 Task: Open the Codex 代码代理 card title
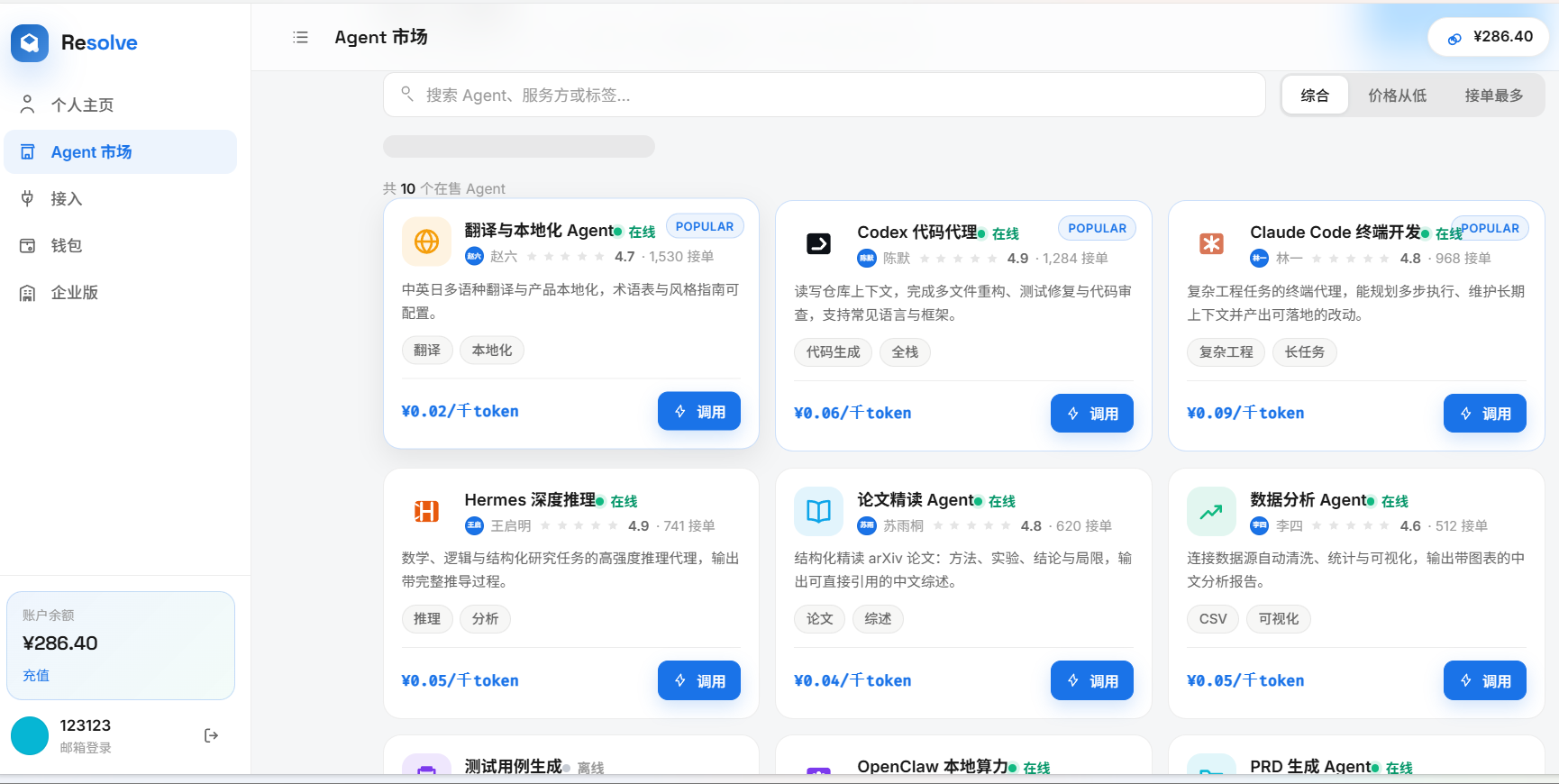click(x=917, y=232)
